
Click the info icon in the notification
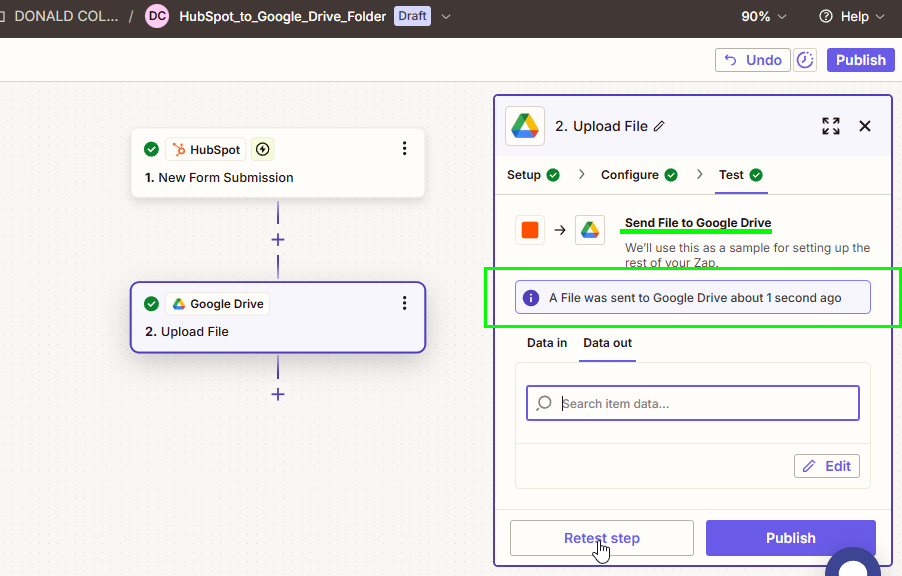[530, 297]
